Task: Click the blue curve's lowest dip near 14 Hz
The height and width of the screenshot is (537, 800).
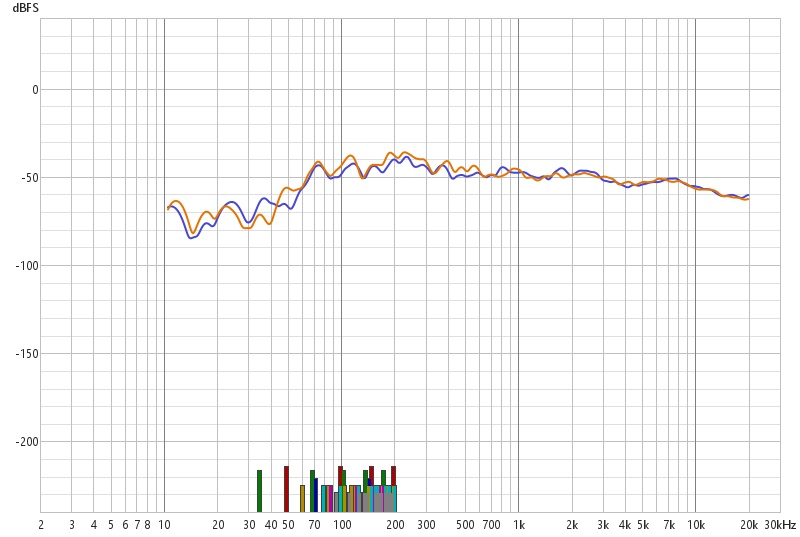Action: click(192, 238)
